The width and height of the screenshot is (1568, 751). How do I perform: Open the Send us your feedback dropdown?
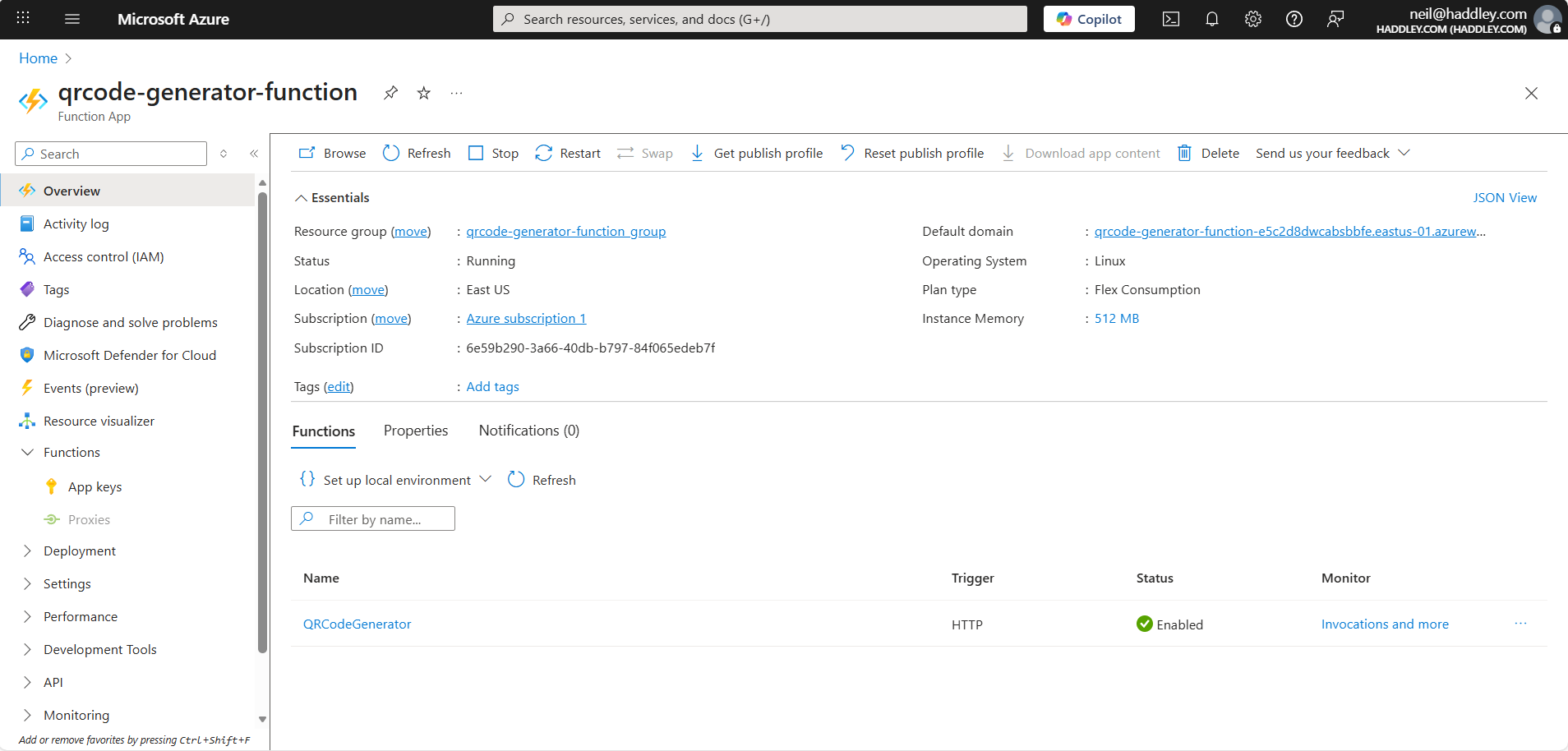point(1333,153)
